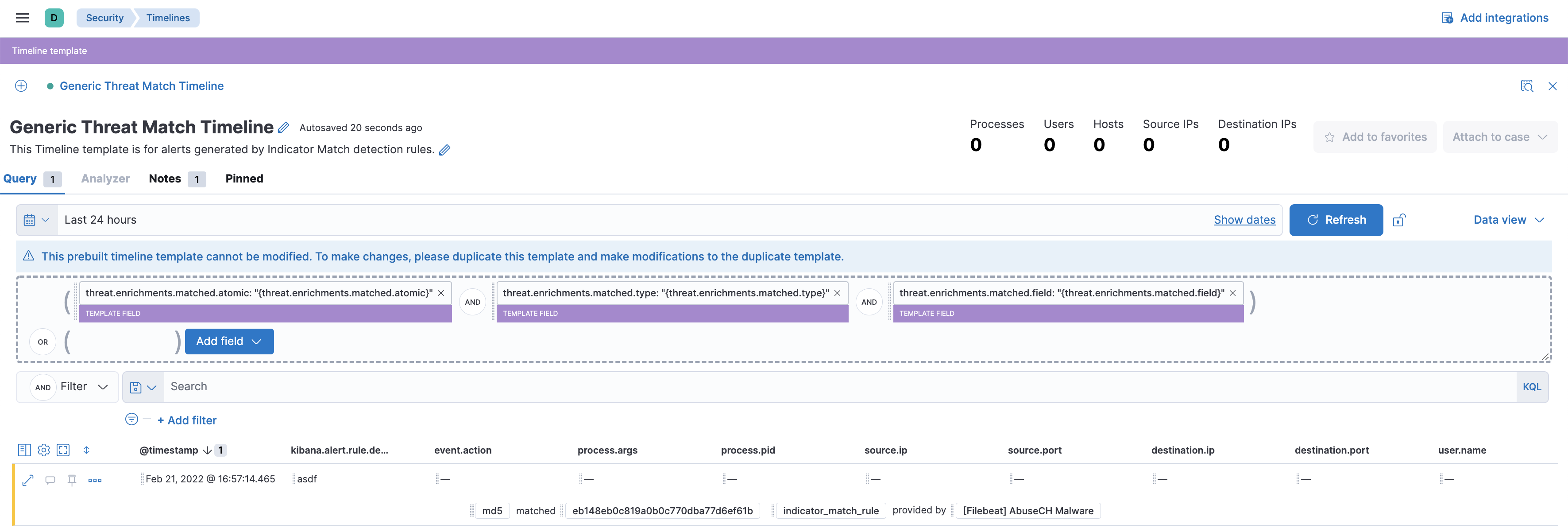Open the Add field dropdown
Viewport: 1568px width, 528px height.
tap(229, 341)
